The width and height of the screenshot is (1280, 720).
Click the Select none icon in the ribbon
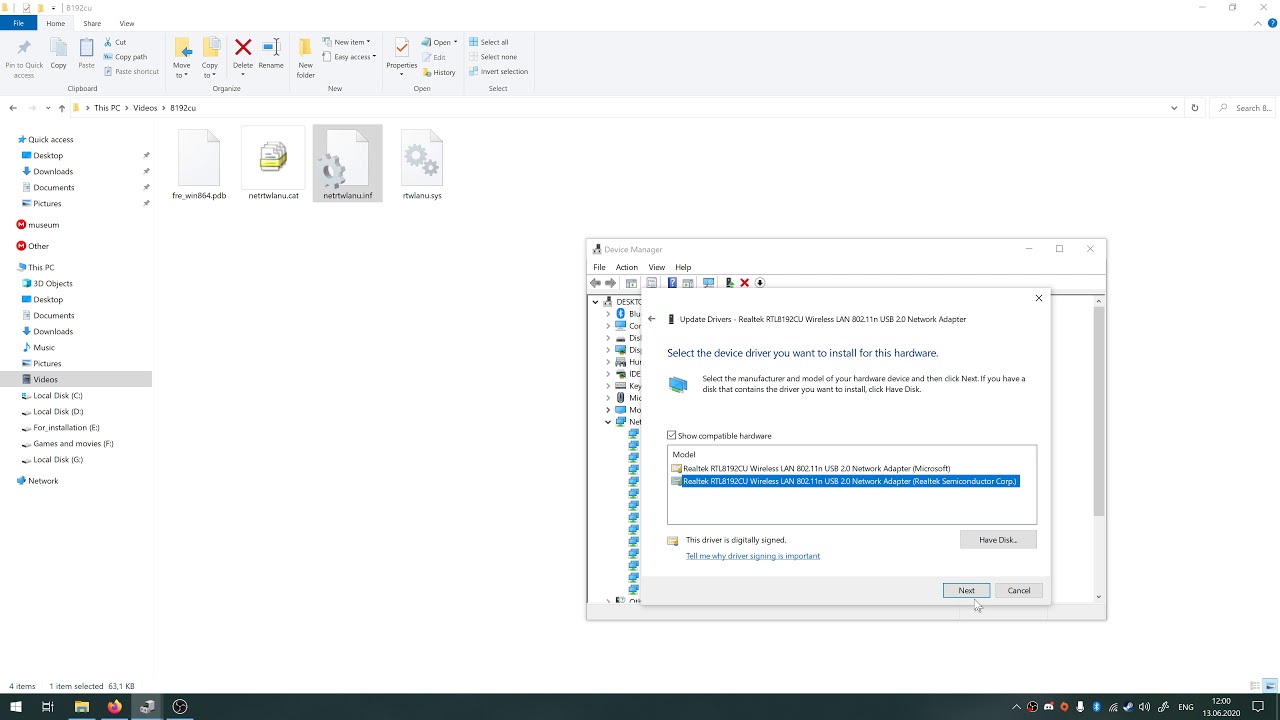click(474, 57)
